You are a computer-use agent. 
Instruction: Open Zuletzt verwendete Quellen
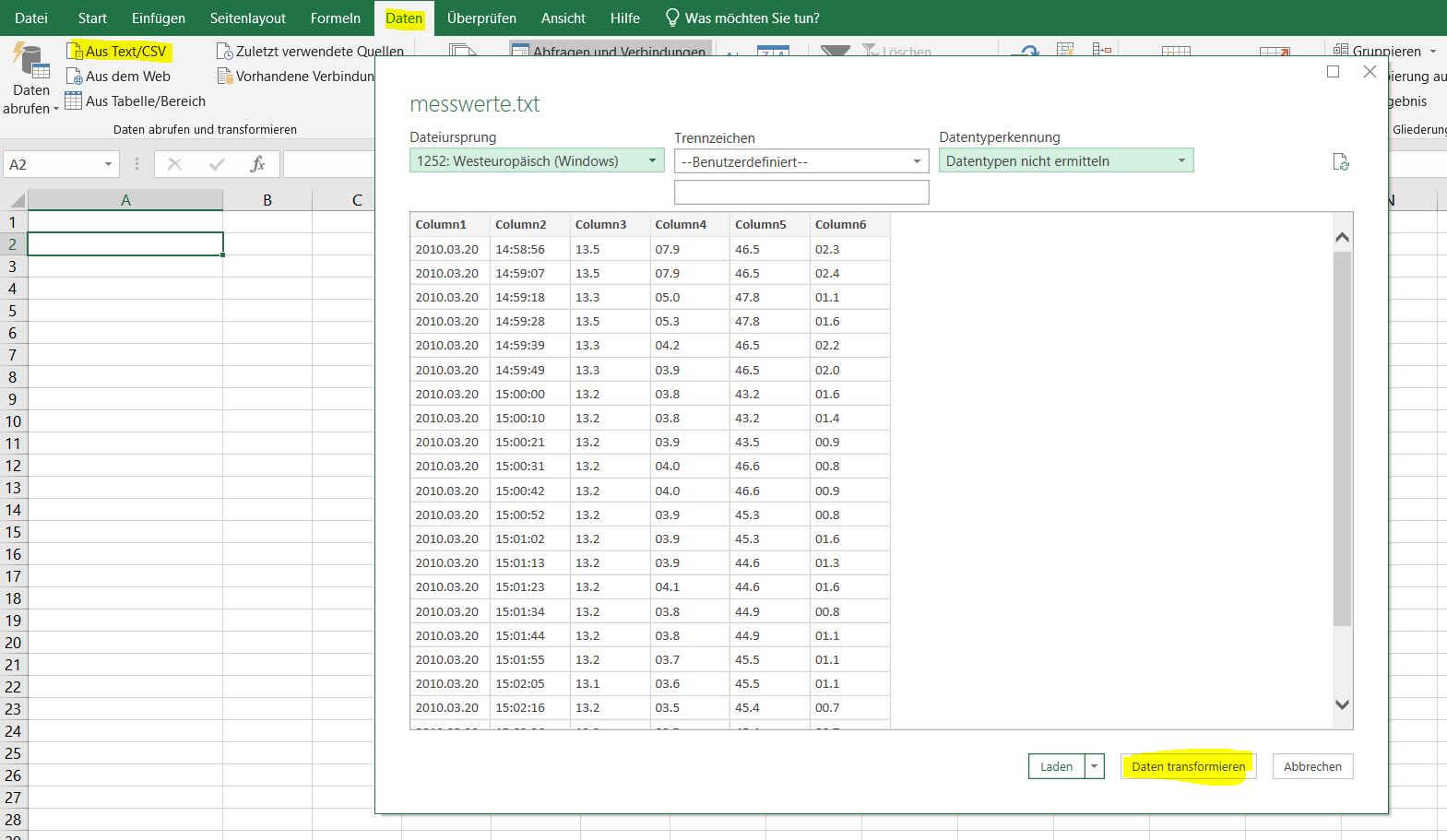pos(311,52)
